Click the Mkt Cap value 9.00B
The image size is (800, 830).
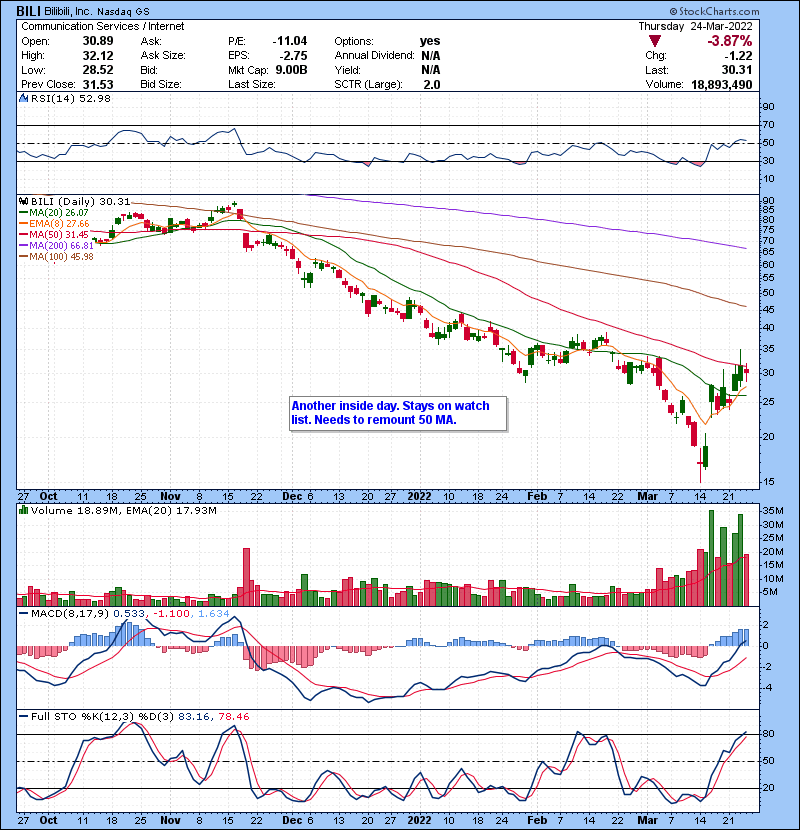pos(291,70)
